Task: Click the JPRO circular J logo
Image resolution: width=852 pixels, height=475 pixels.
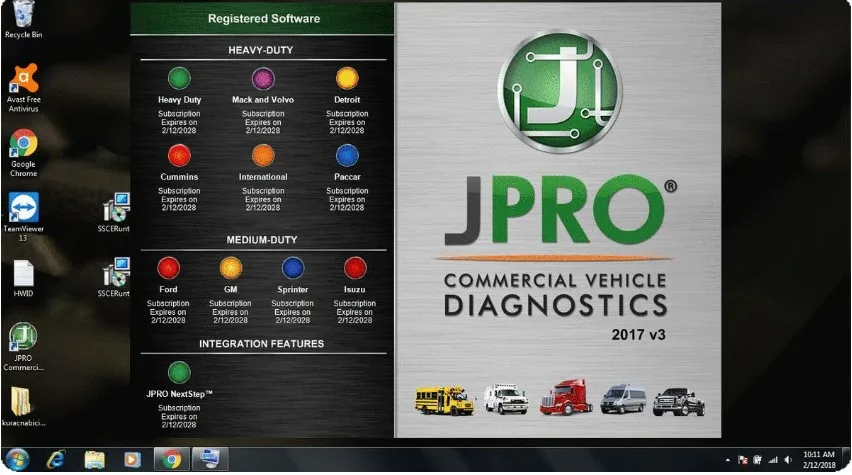Action: [x=560, y=92]
